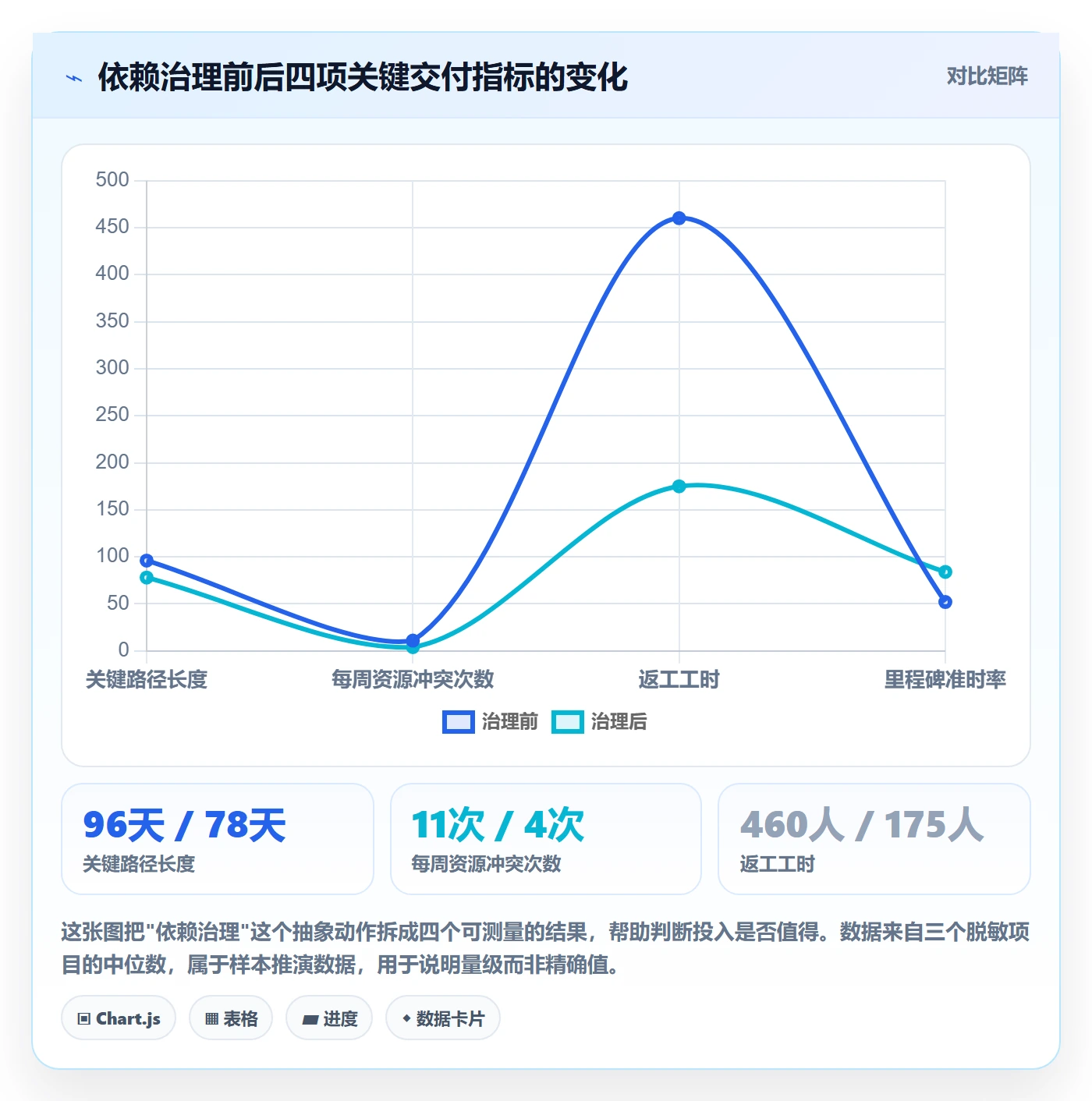Screen dimensions: 1092x1101
Task: Click the 250 y-axis tick label
Action: (112, 415)
